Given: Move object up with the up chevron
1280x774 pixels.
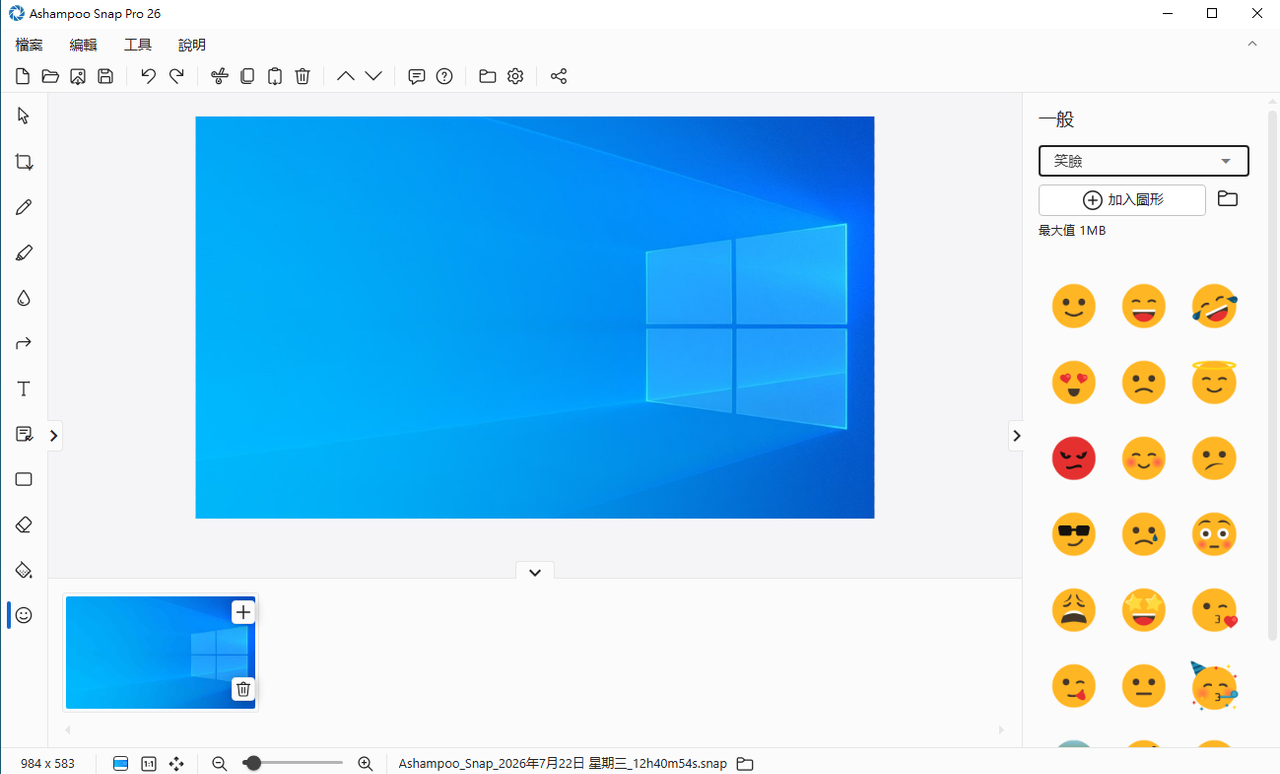Looking at the screenshot, I should coord(345,76).
